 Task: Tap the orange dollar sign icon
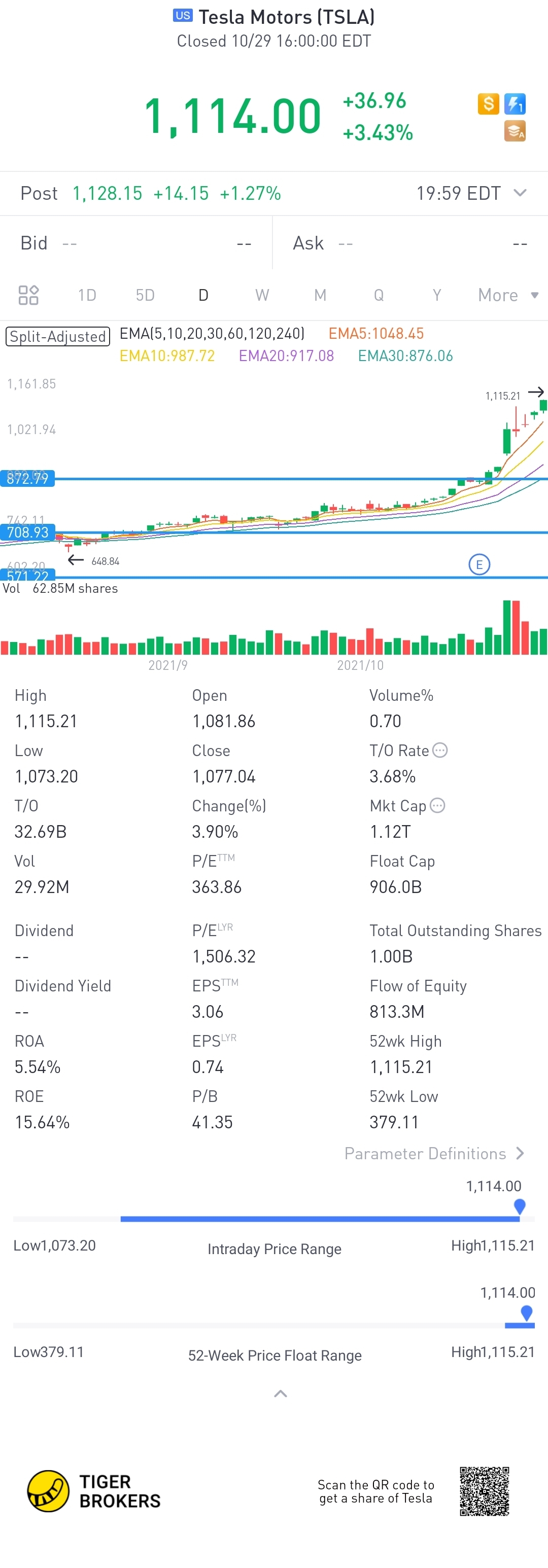[x=488, y=104]
